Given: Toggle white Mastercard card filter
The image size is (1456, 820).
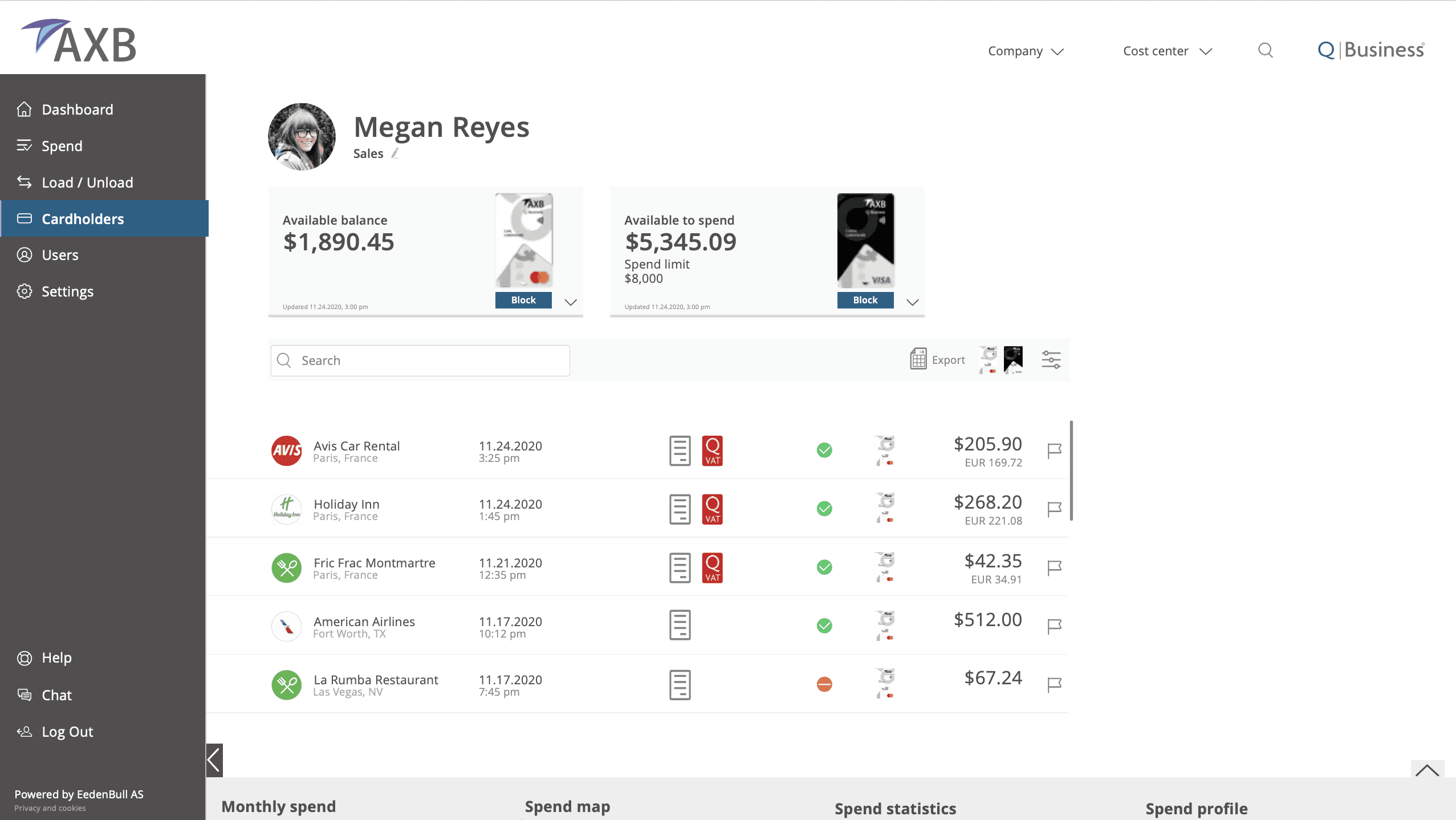Looking at the screenshot, I should click(988, 360).
